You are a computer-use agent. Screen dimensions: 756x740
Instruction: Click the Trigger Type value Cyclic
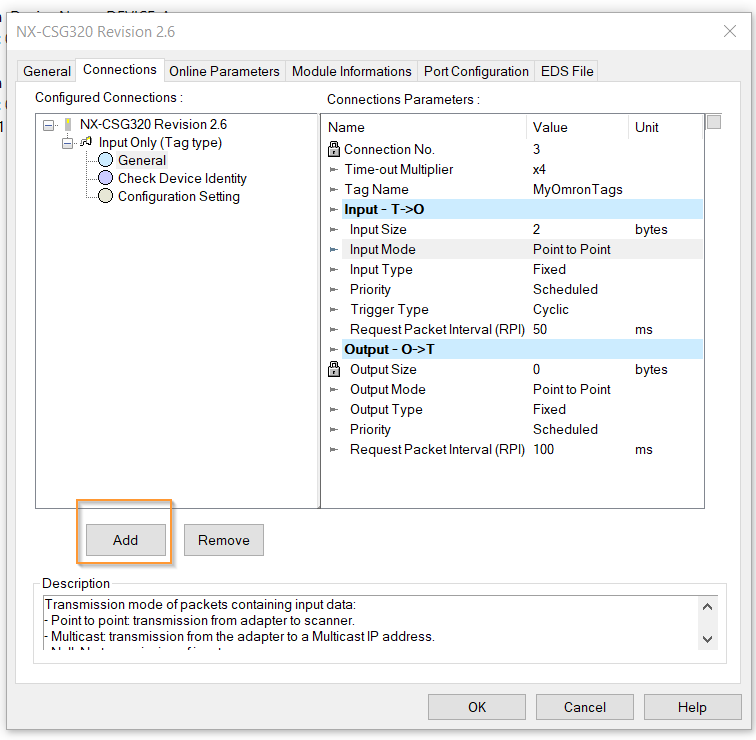[x=551, y=309]
